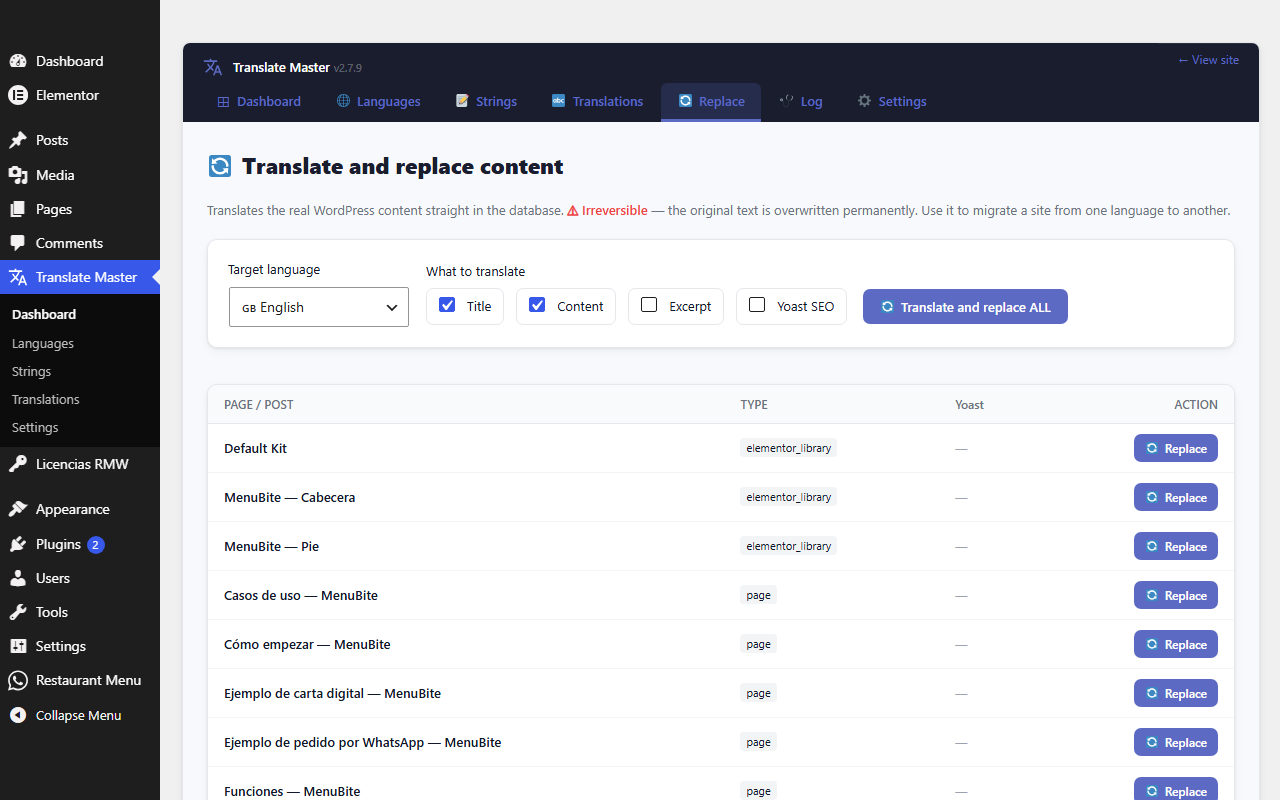Open Translations submenu item in sidebar

point(46,399)
